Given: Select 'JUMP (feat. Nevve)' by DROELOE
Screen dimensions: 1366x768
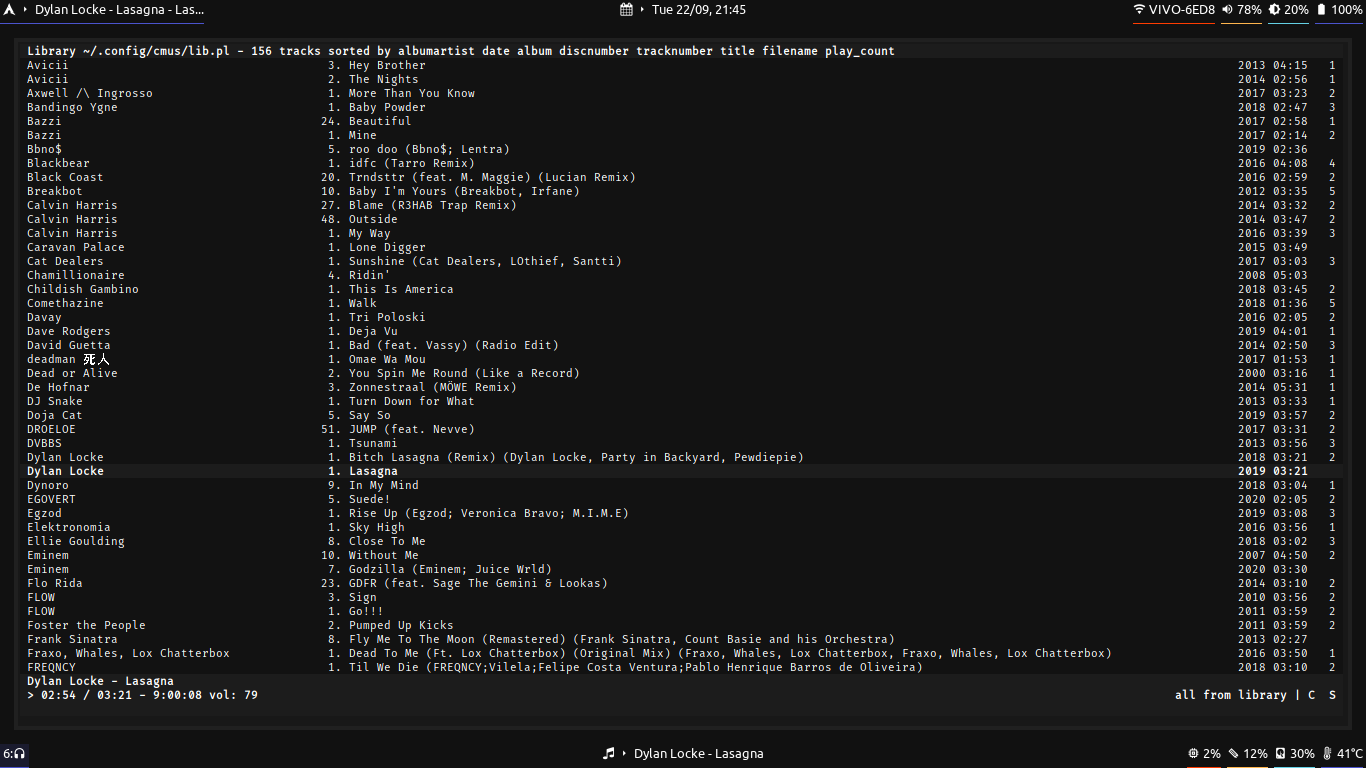Looking at the screenshot, I should tap(683, 429).
